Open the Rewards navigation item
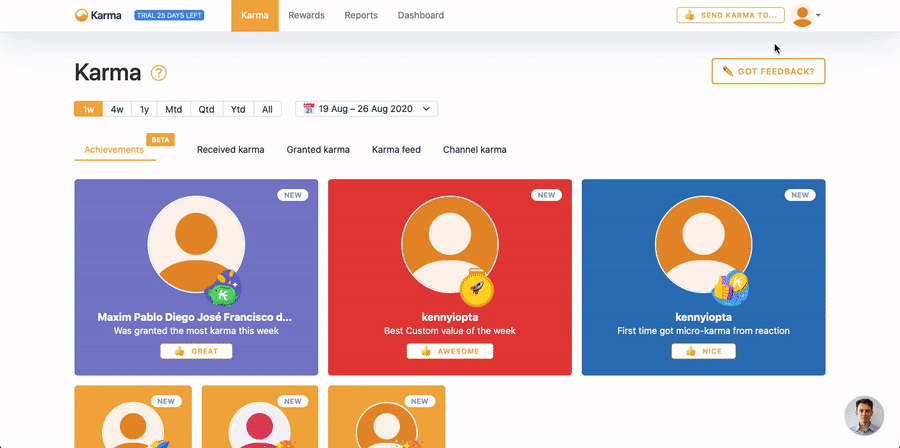 click(307, 15)
